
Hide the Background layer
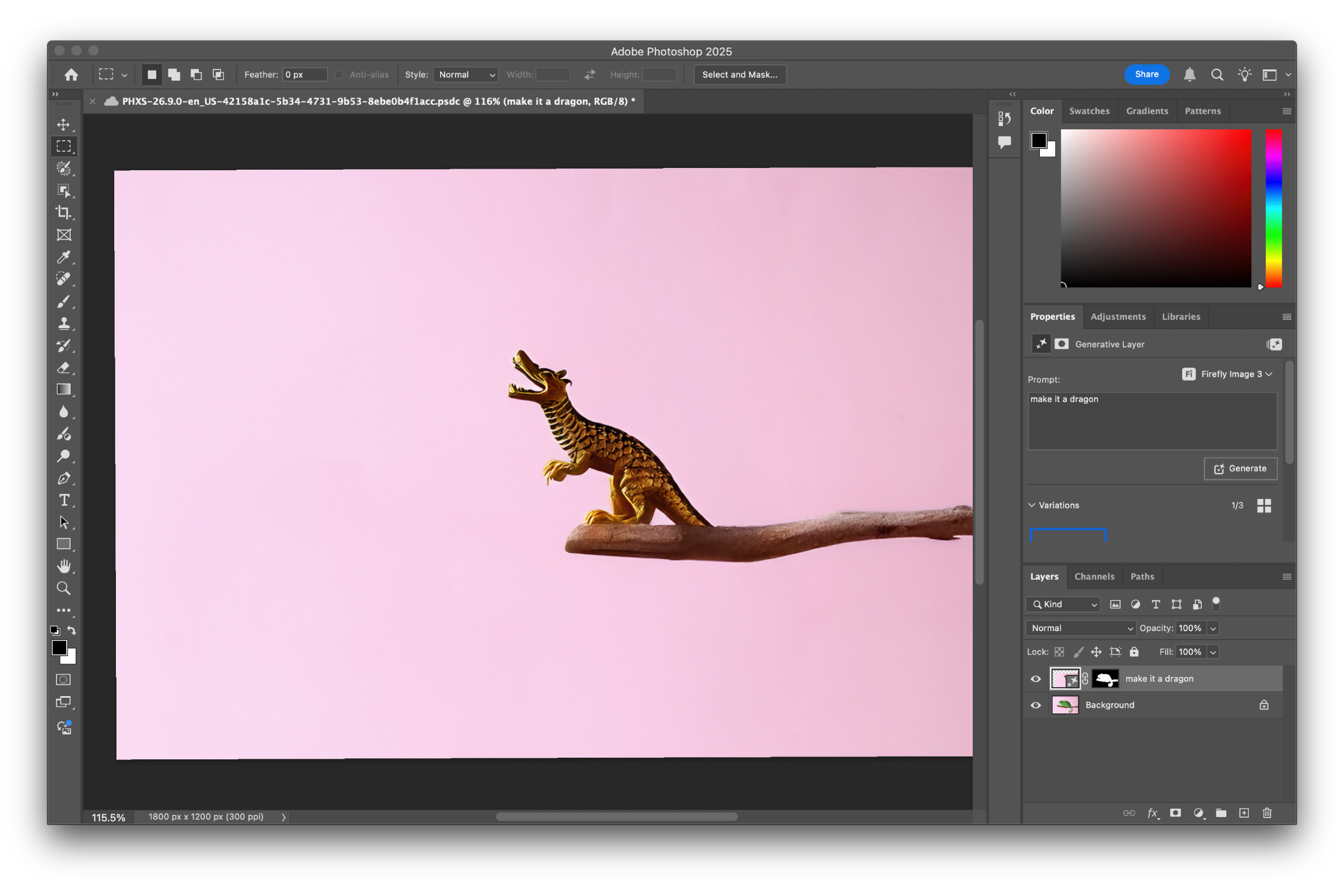[1035, 704]
